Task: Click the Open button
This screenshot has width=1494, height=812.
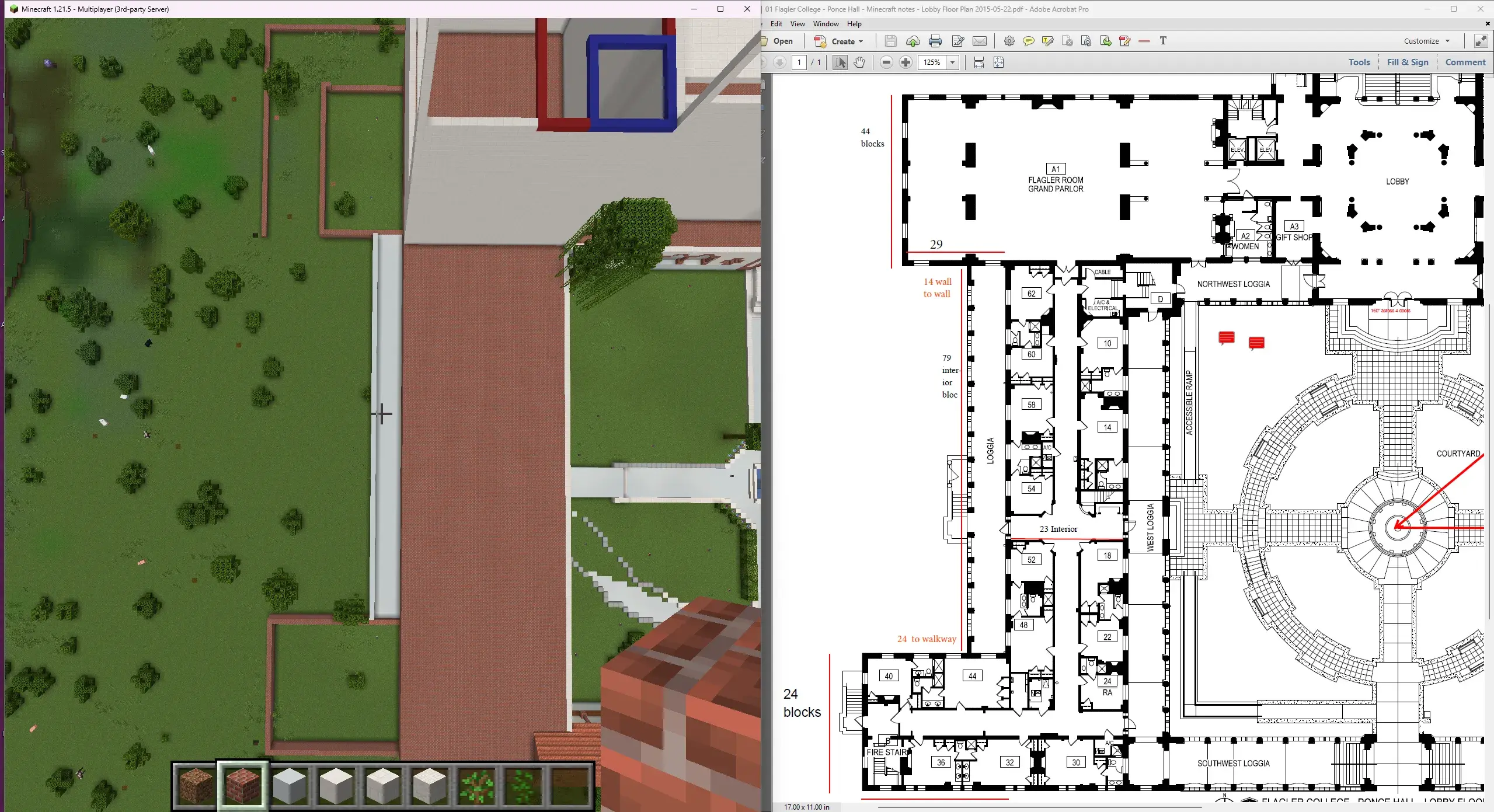Action: click(781, 41)
